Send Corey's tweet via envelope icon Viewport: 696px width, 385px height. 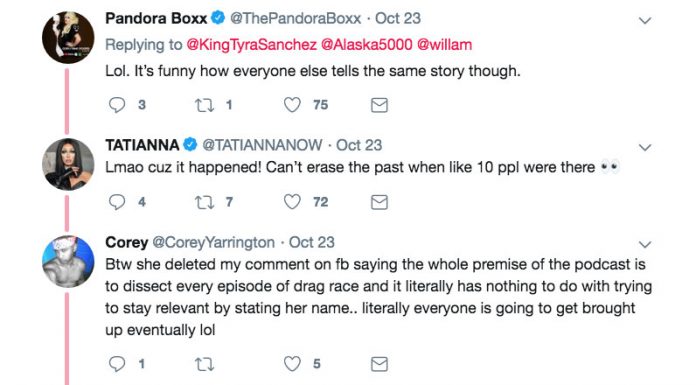[379, 365]
